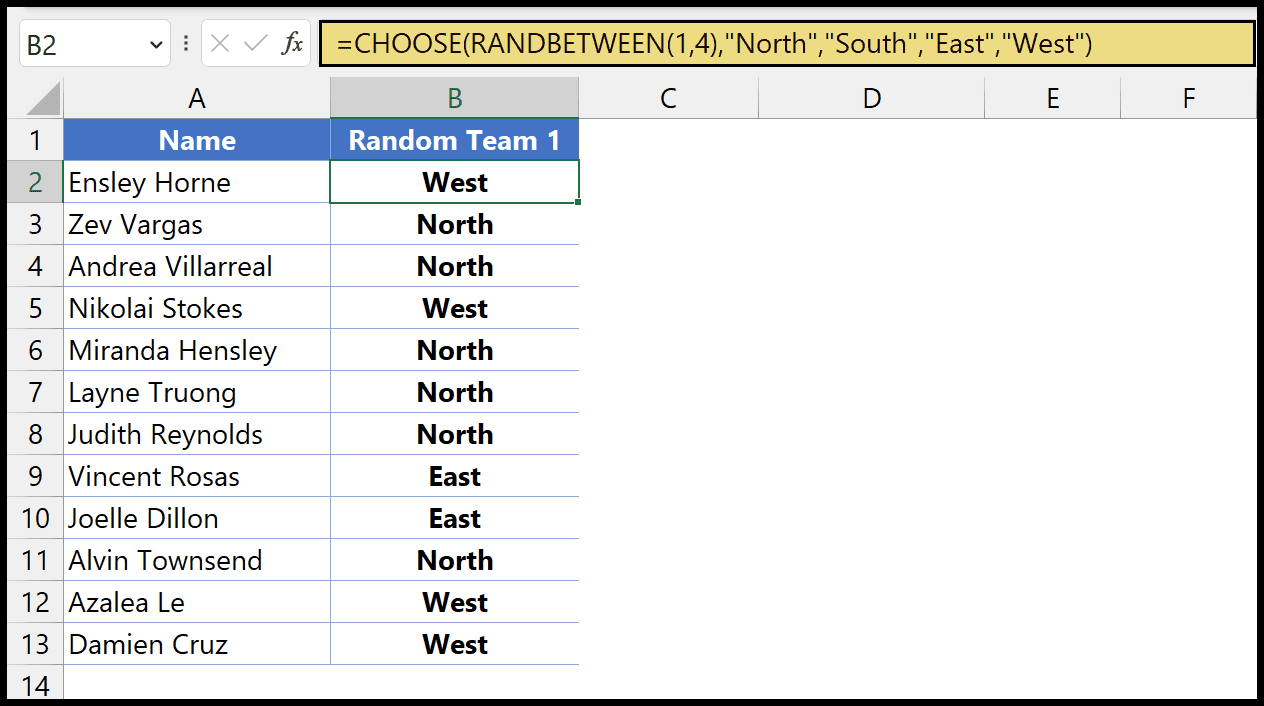Click the fill handle of cell B2
Image resolution: width=1264 pixels, height=706 pixels.
(579, 203)
